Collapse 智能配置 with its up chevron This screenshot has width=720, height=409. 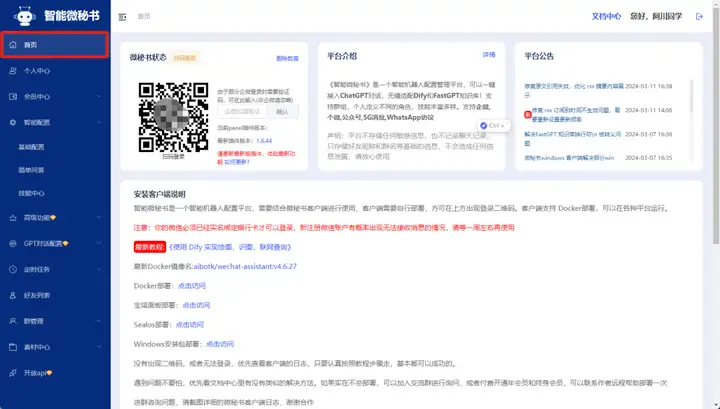click(x=99, y=123)
